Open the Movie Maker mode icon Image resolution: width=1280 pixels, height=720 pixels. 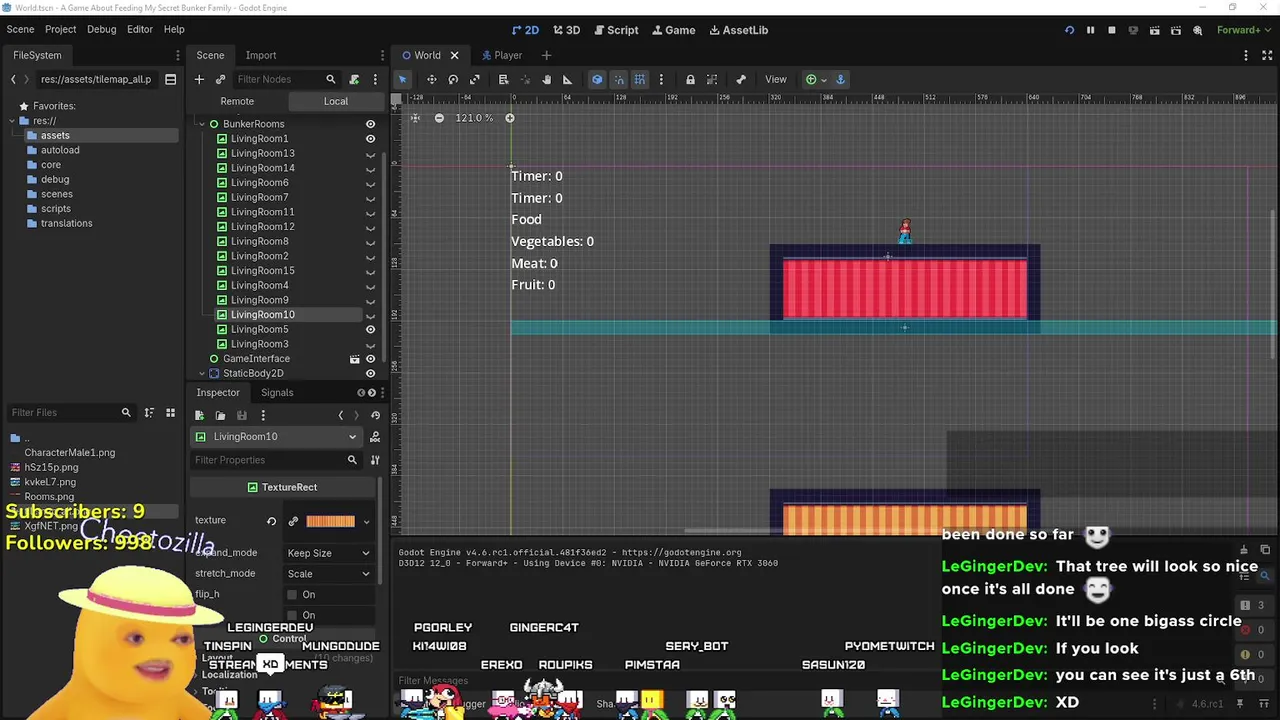point(1197,30)
